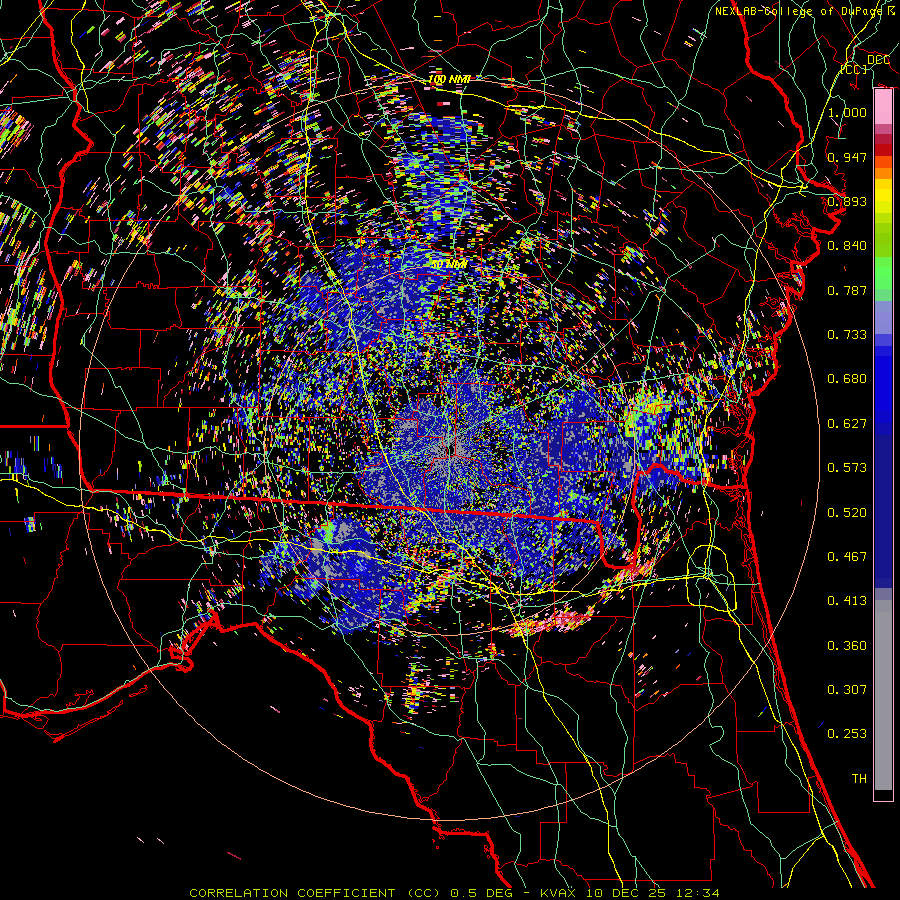This screenshot has width=900, height=900.
Task: Click the 0.253 scale value
Action: coord(847,734)
